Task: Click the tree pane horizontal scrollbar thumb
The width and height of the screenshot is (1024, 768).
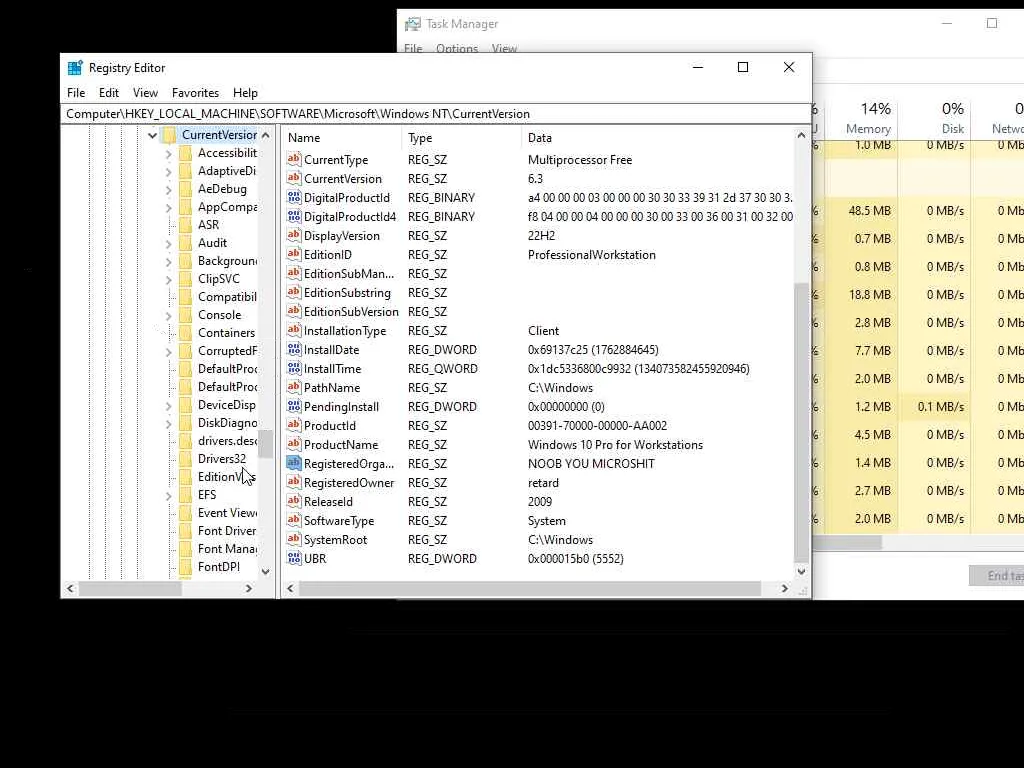Action: pyautogui.click(x=130, y=588)
